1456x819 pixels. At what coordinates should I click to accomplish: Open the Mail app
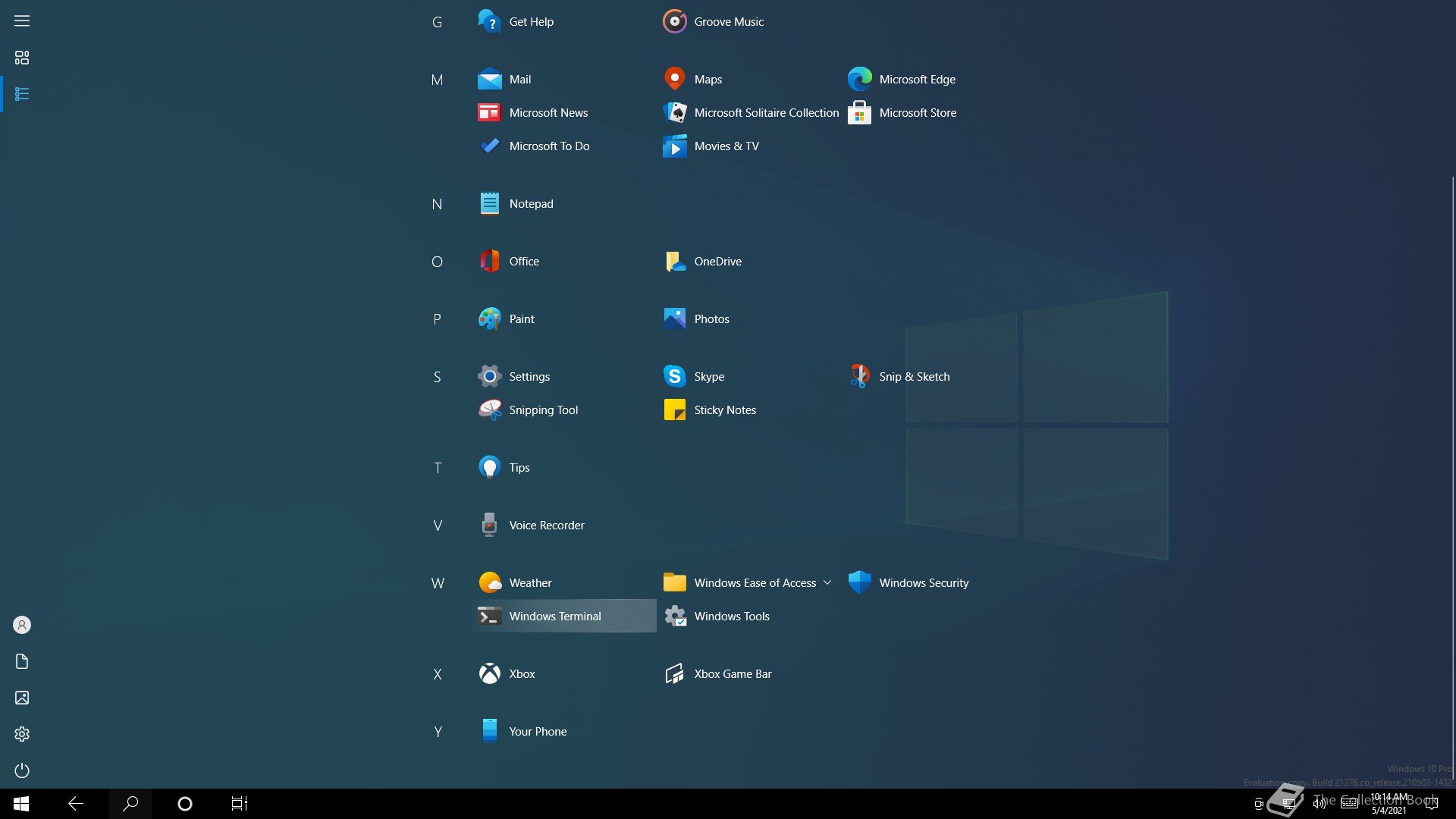click(x=563, y=79)
